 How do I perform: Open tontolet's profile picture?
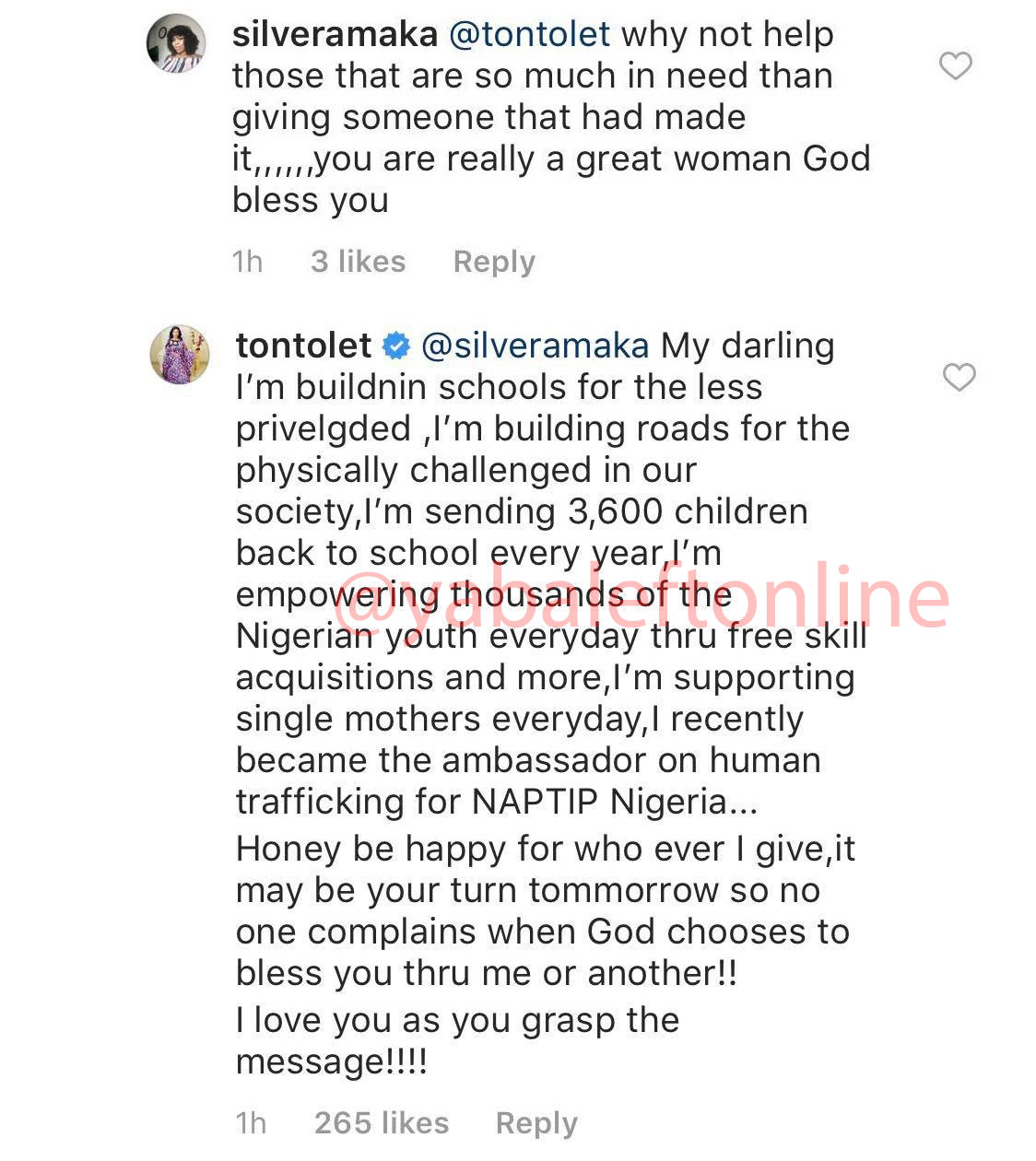pos(180,354)
